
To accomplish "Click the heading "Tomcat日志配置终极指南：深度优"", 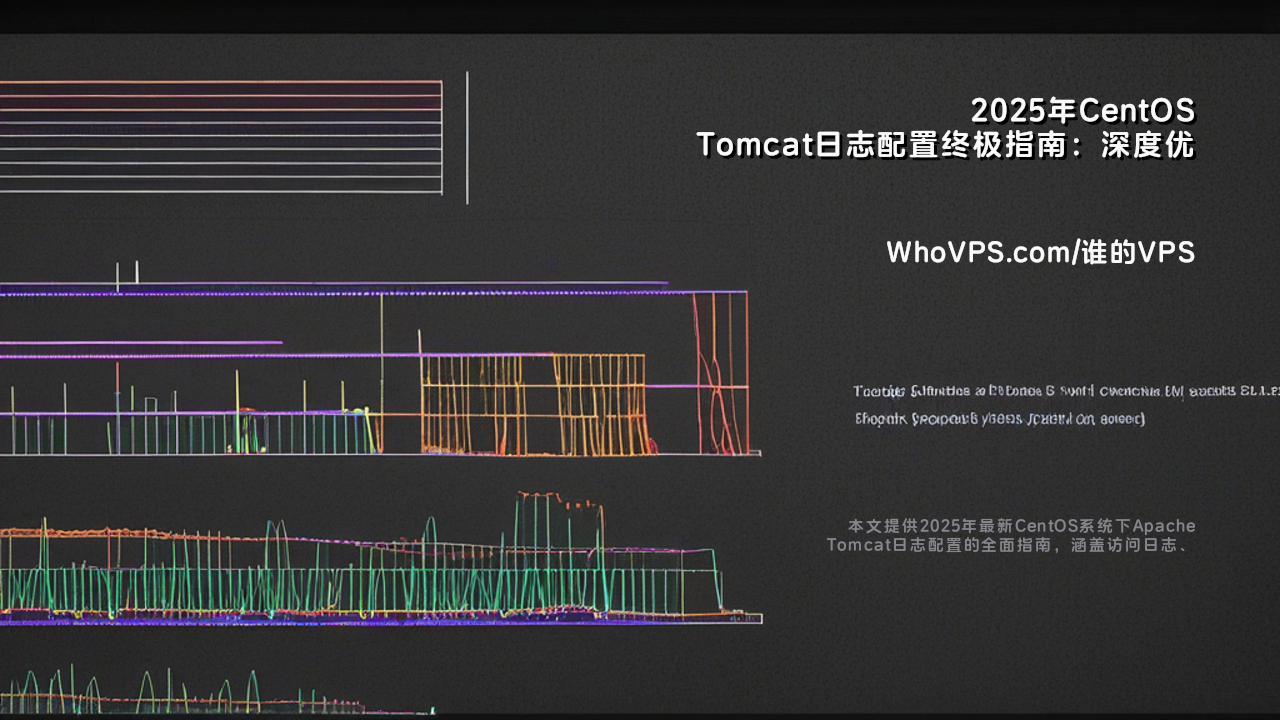I will [x=946, y=145].
